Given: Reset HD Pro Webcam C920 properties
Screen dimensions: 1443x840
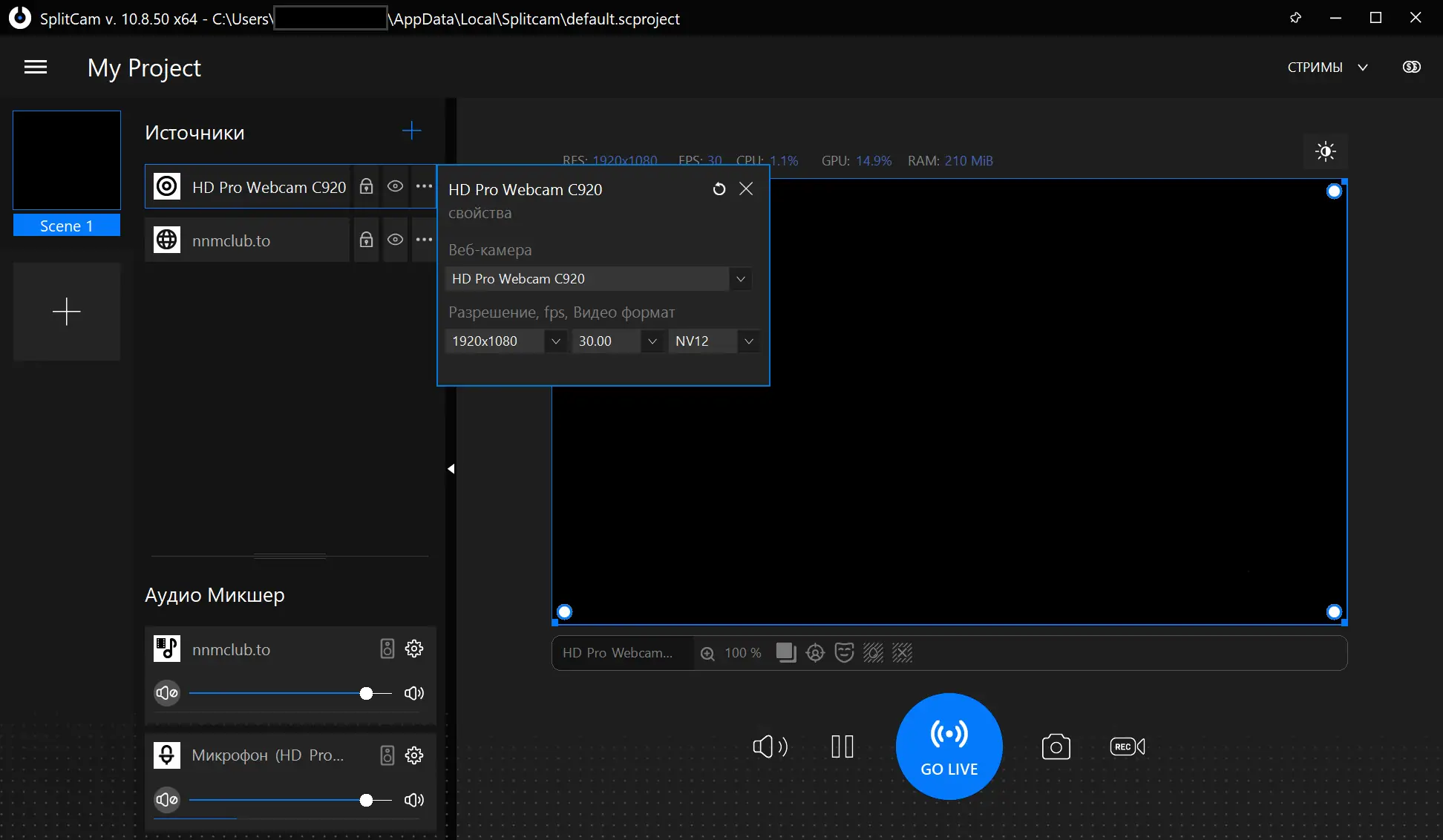Looking at the screenshot, I should pos(719,189).
